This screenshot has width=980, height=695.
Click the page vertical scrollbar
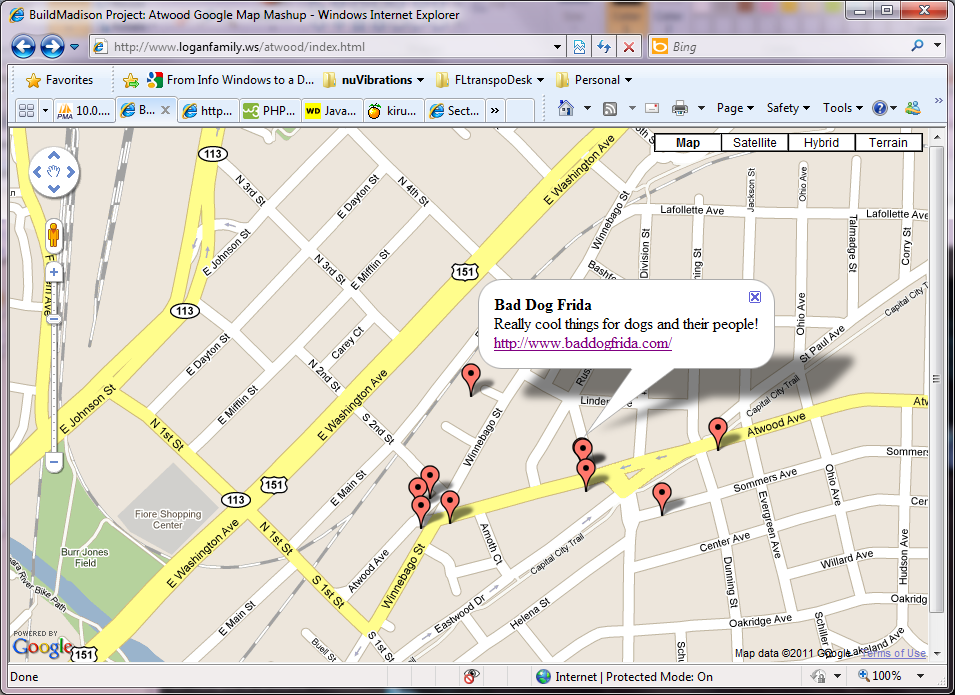coord(936,379)
